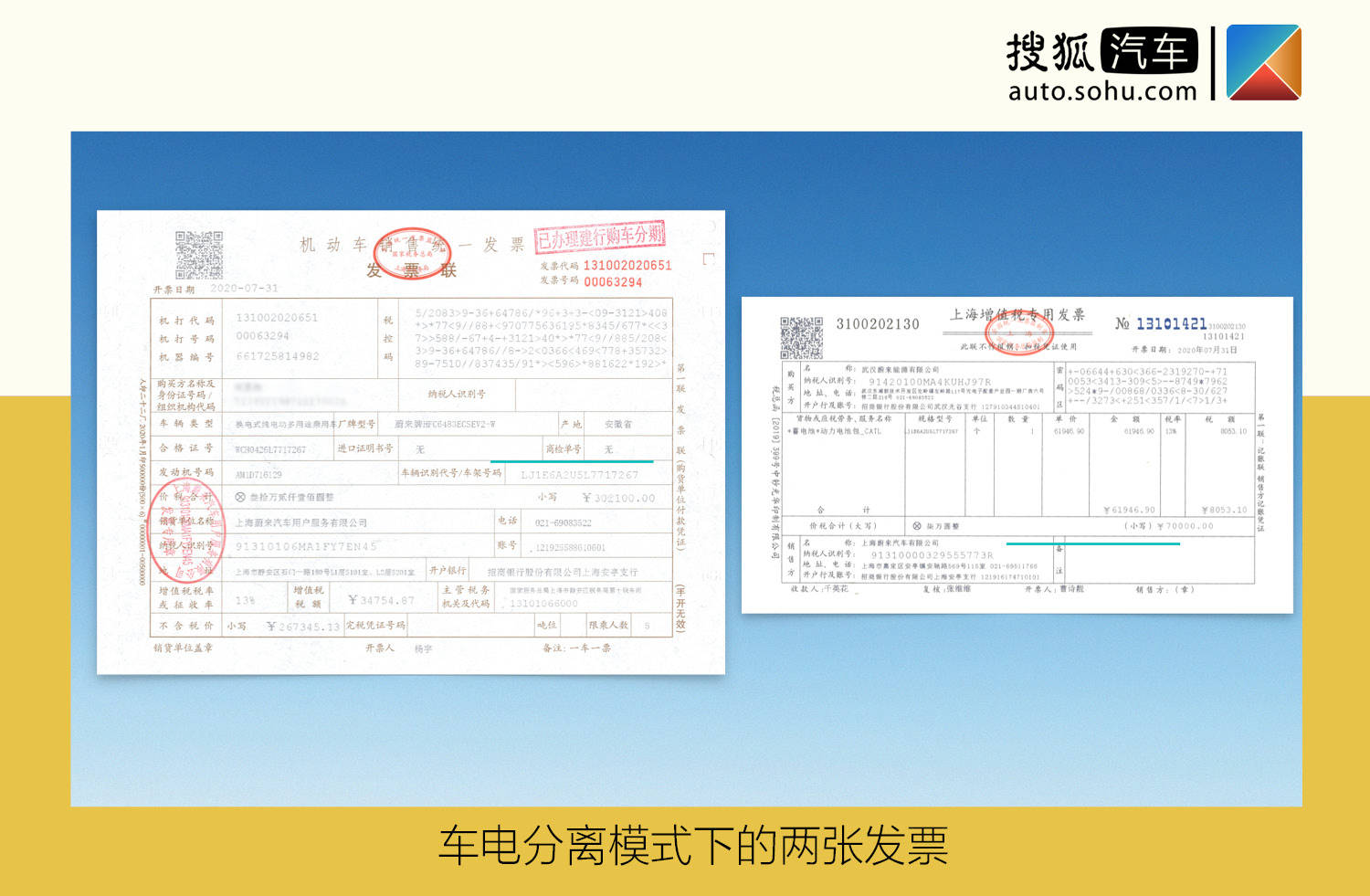
Task: Open the auto.sohu.com link
Action: 1102,90
